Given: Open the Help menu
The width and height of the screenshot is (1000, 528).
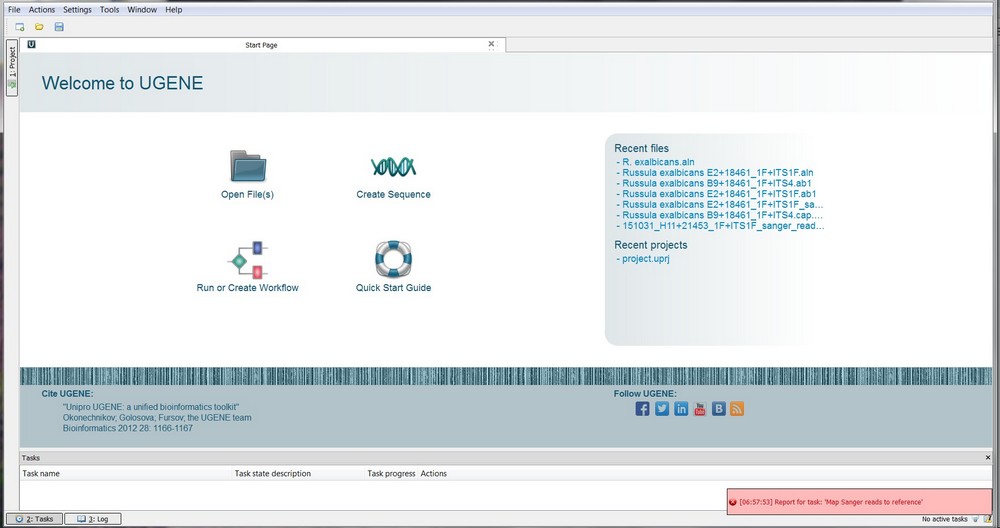Looking at the screenshot, I should [173, 10].
